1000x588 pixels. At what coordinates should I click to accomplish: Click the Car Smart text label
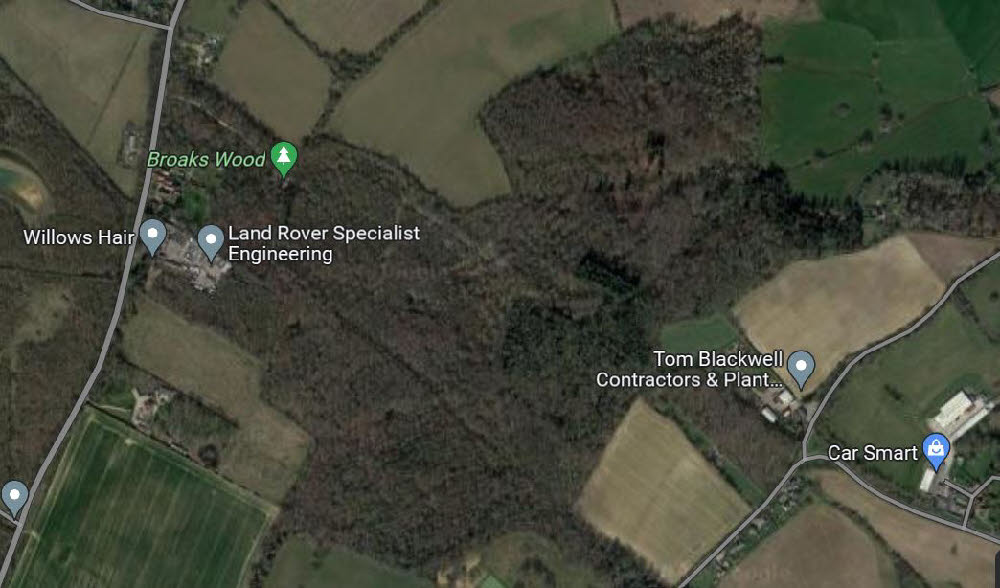872,453
